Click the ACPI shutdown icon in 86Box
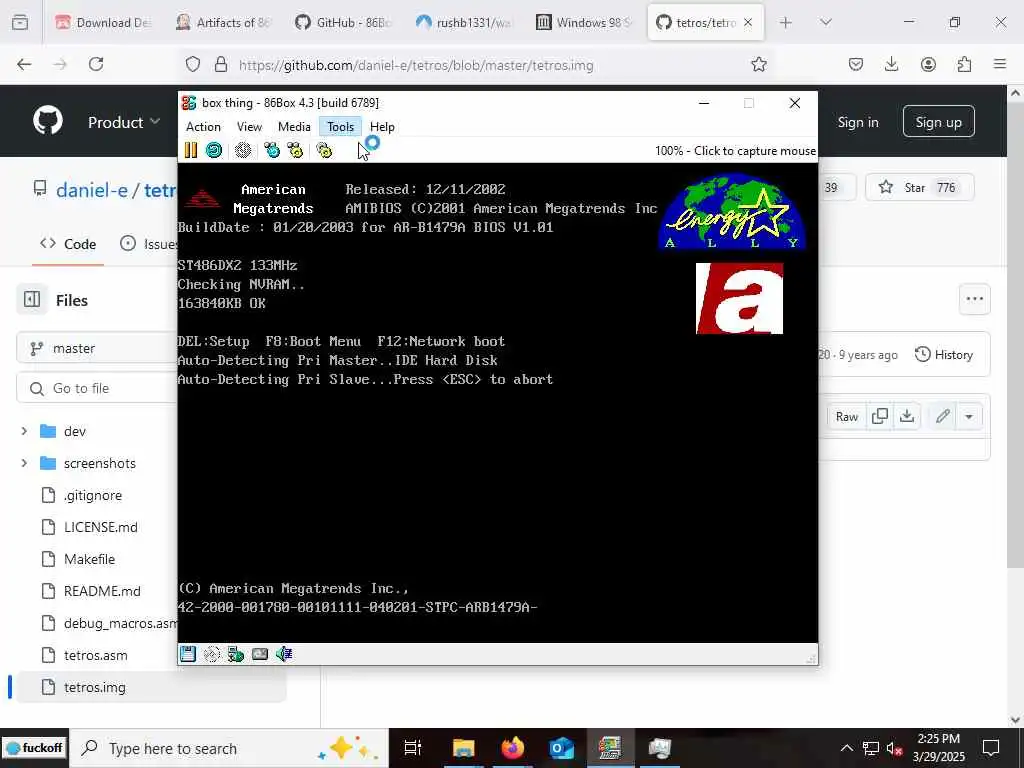Viewport: 1024px width, 768px height. 243,150
